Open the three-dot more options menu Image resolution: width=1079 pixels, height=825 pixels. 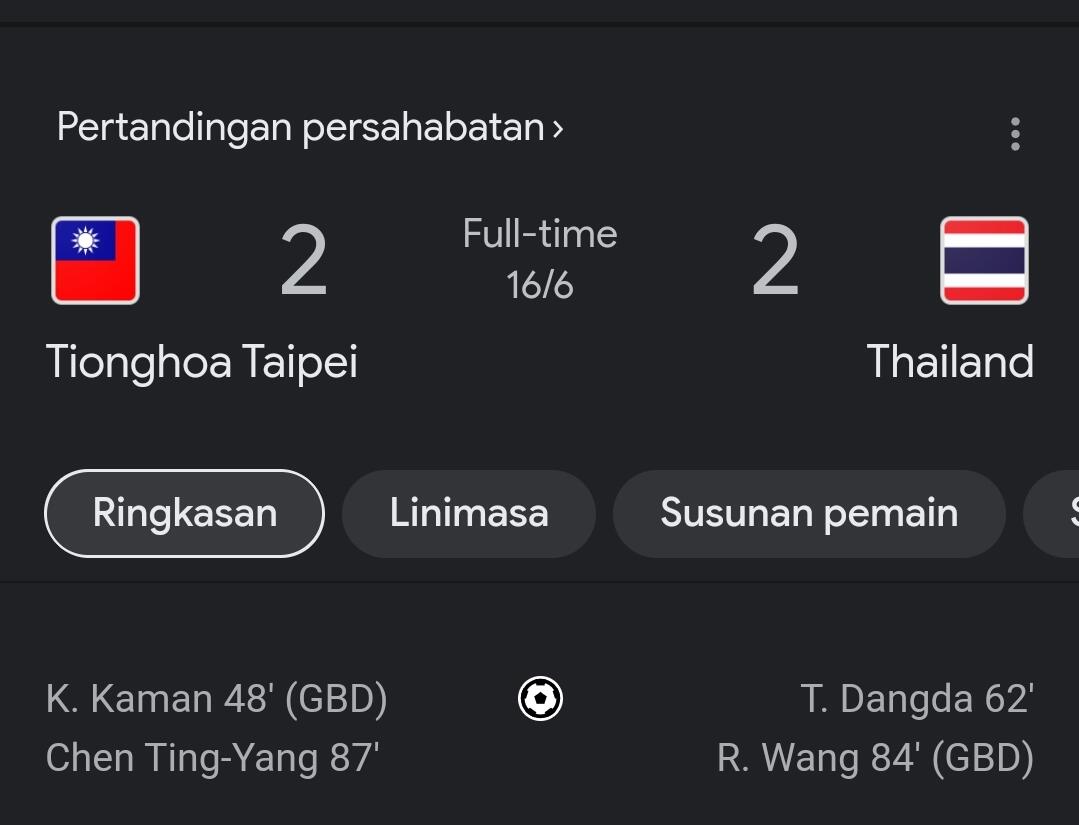pos(1015,134)
